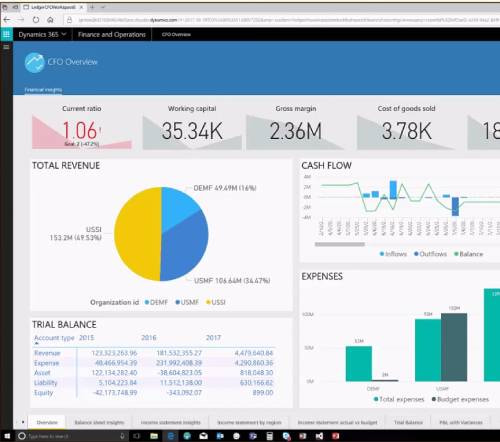The height and width of the screenshot is (442, 500).
Task: Click the 2016 column header in Trial Balance
Action: coord(149,338)
